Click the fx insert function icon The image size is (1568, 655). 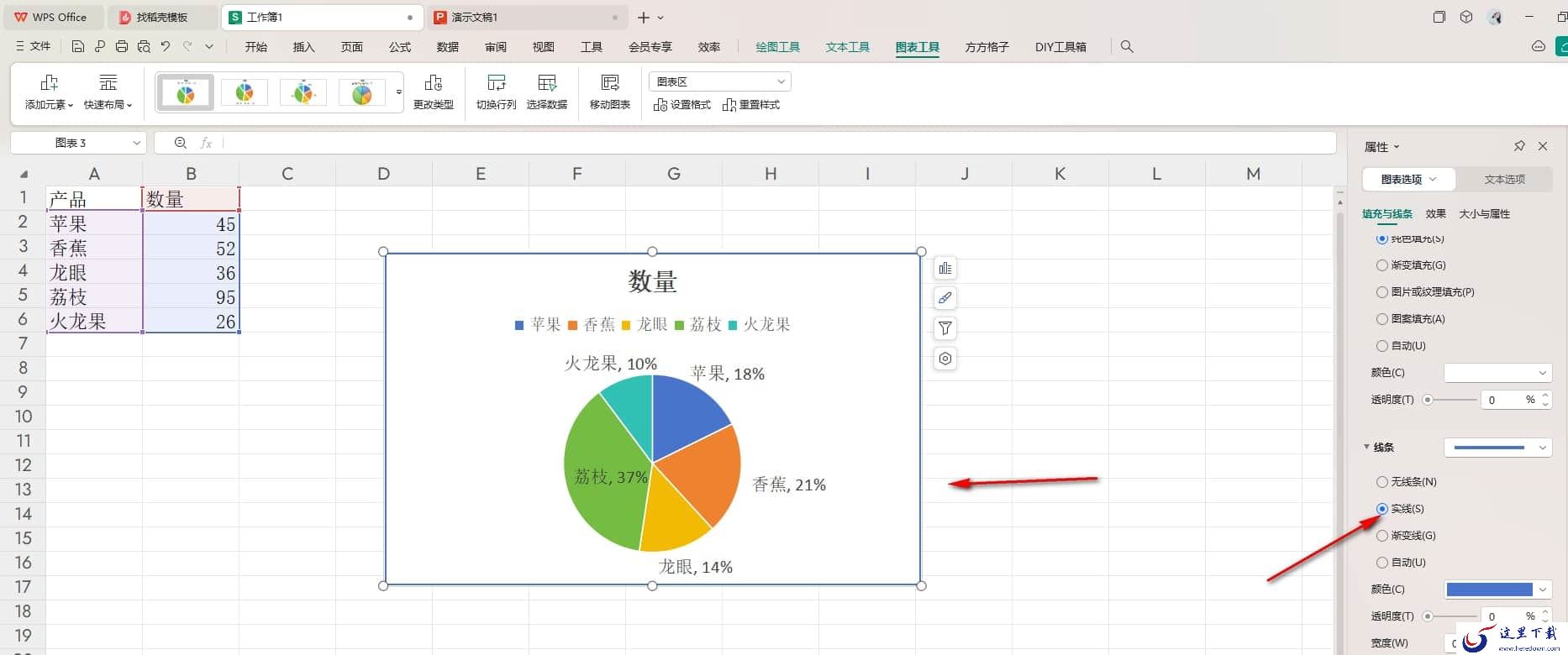click(206, 143)
